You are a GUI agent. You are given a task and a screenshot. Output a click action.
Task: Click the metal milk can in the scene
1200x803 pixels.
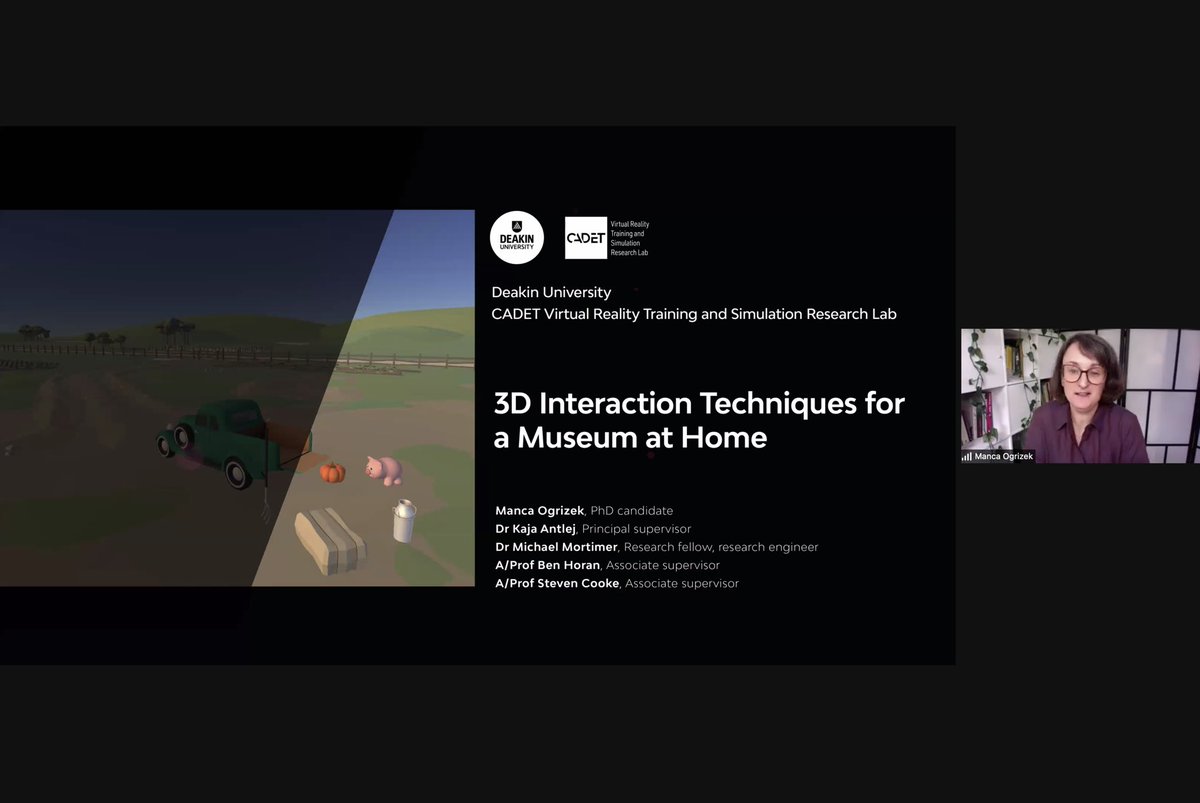pos(404,521)
